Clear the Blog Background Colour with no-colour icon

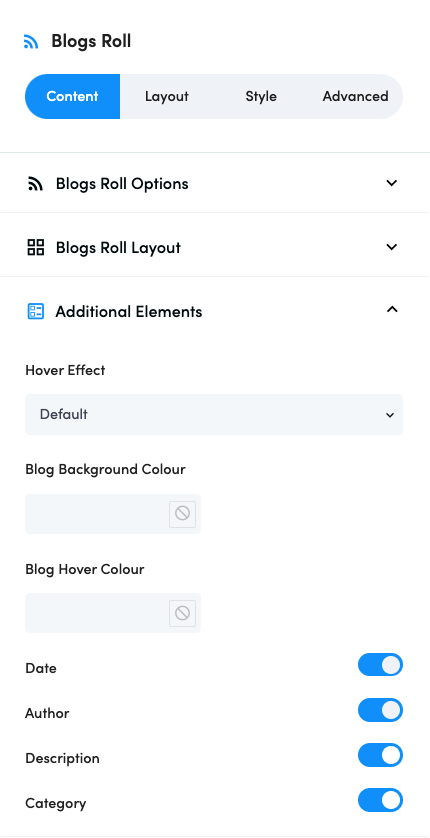pos(183,514)
